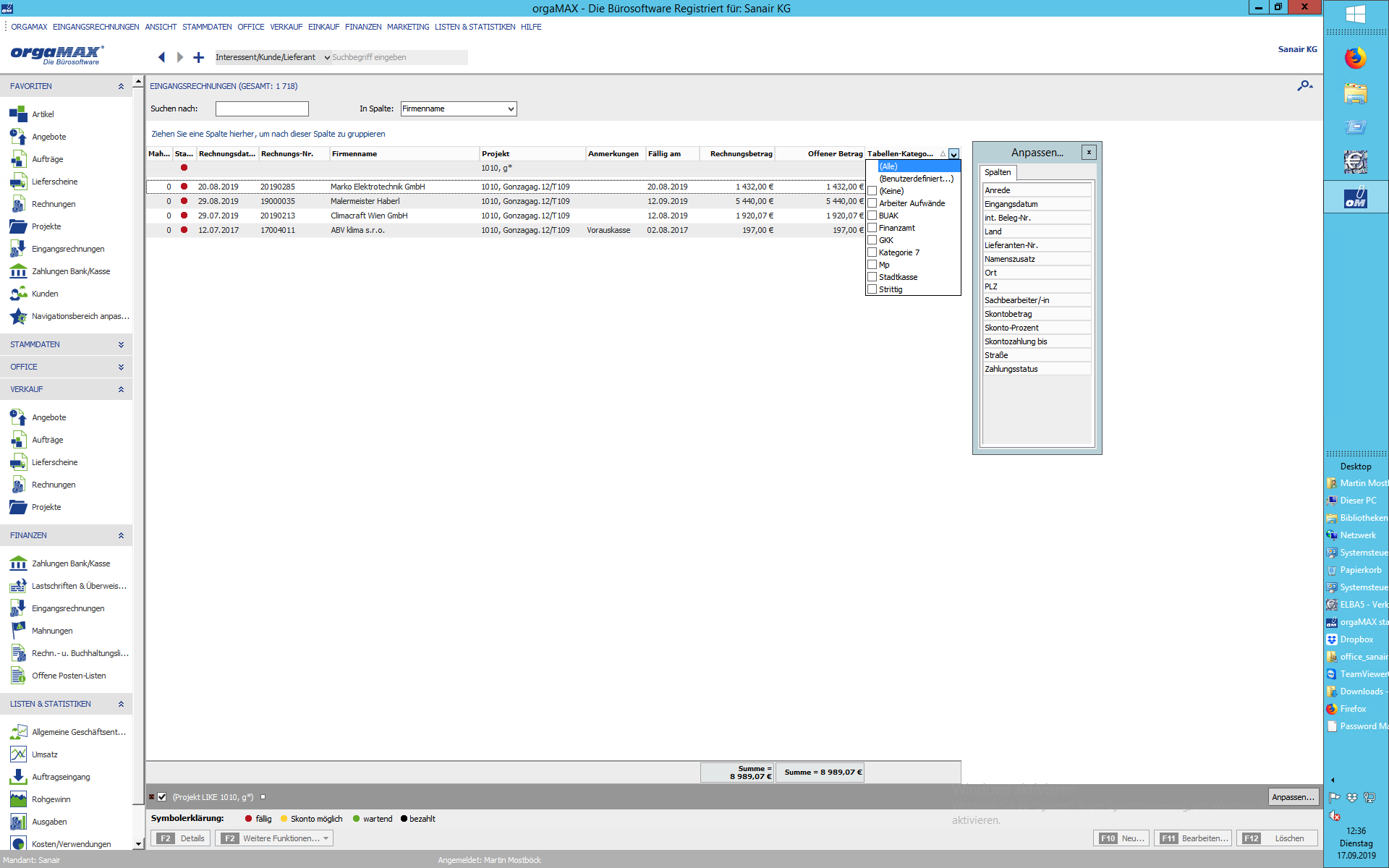
Task: Click the sidebar scrollbar down arrow
Action: 138,843
